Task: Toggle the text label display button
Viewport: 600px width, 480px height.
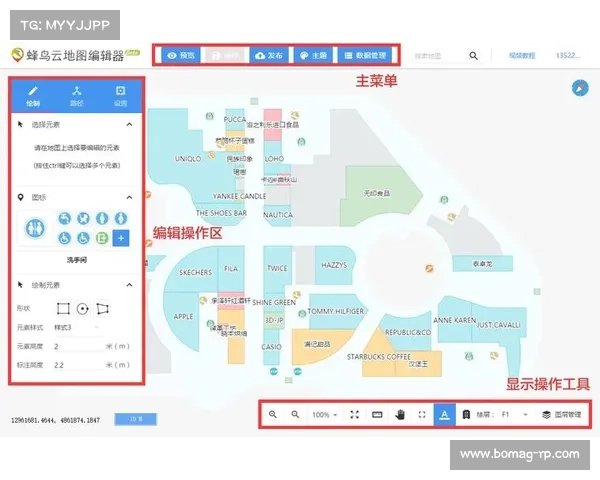Action: [444, 414]
